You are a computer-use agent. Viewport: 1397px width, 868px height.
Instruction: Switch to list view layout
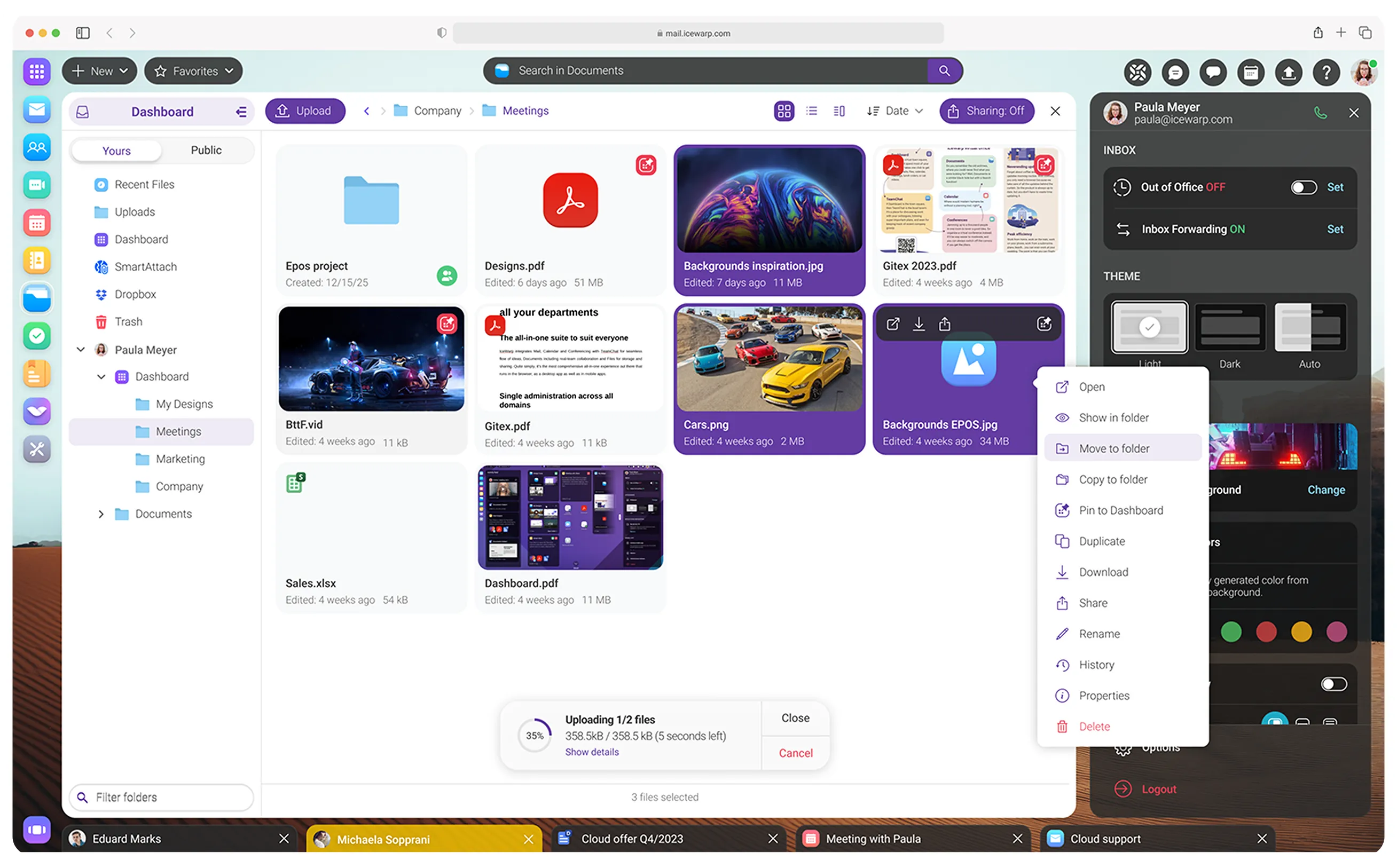tap(811, 111)
